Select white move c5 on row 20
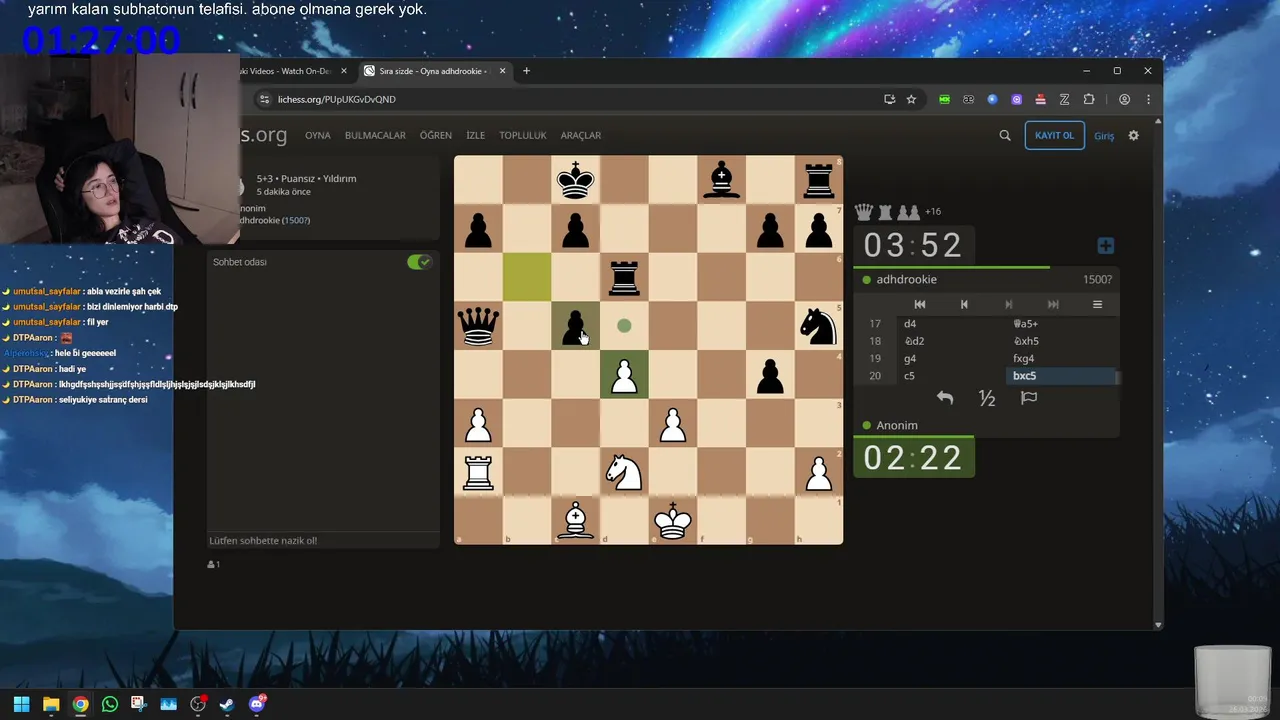Viewport: 1280px width, 720px height. click(x=951, y=376)
